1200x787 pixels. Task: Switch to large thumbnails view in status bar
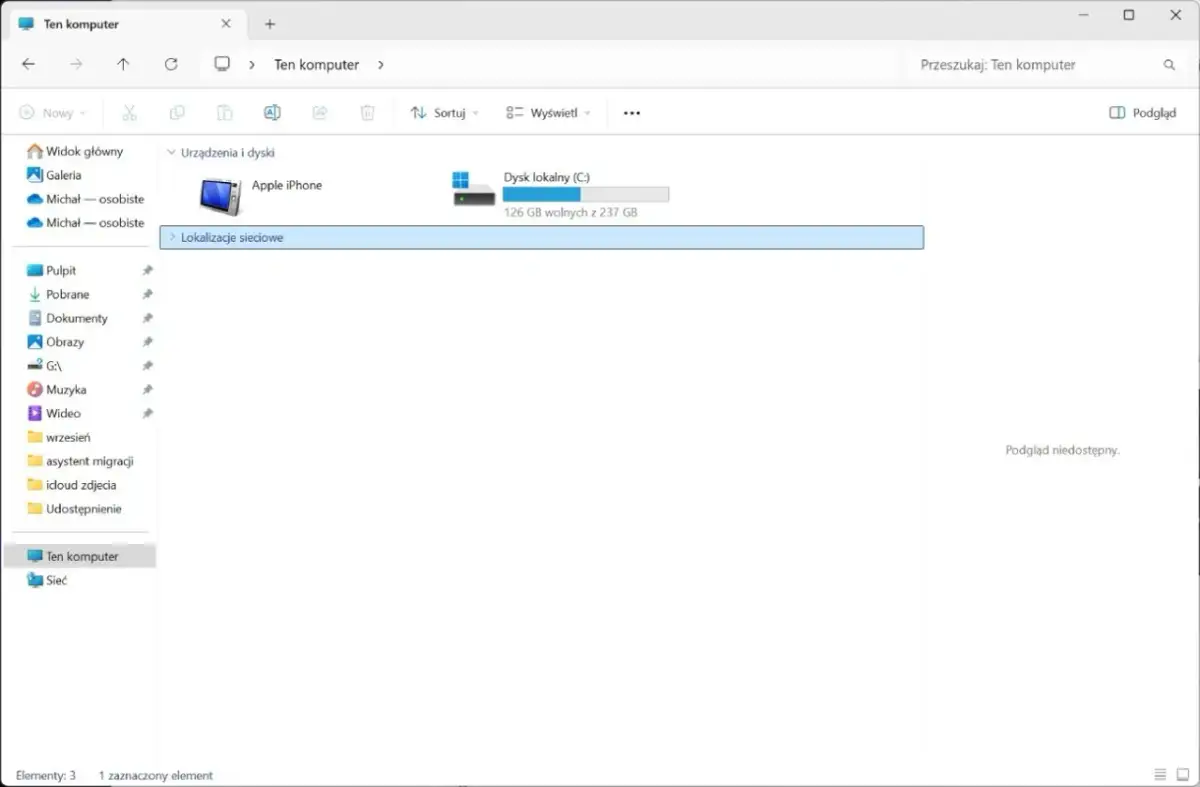coord(1182,775)
